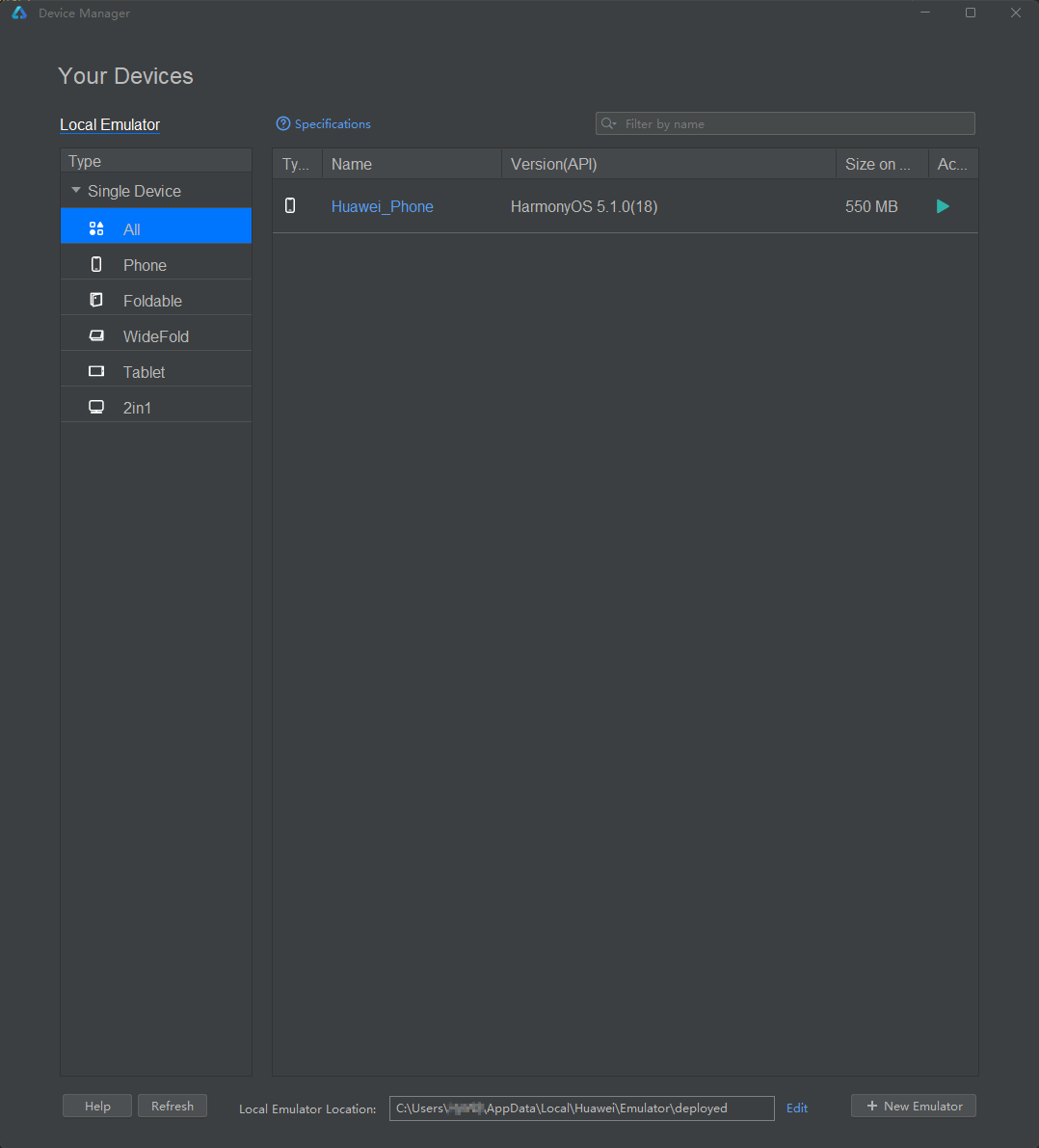Click the Type column header in device table

click(297, 164)
